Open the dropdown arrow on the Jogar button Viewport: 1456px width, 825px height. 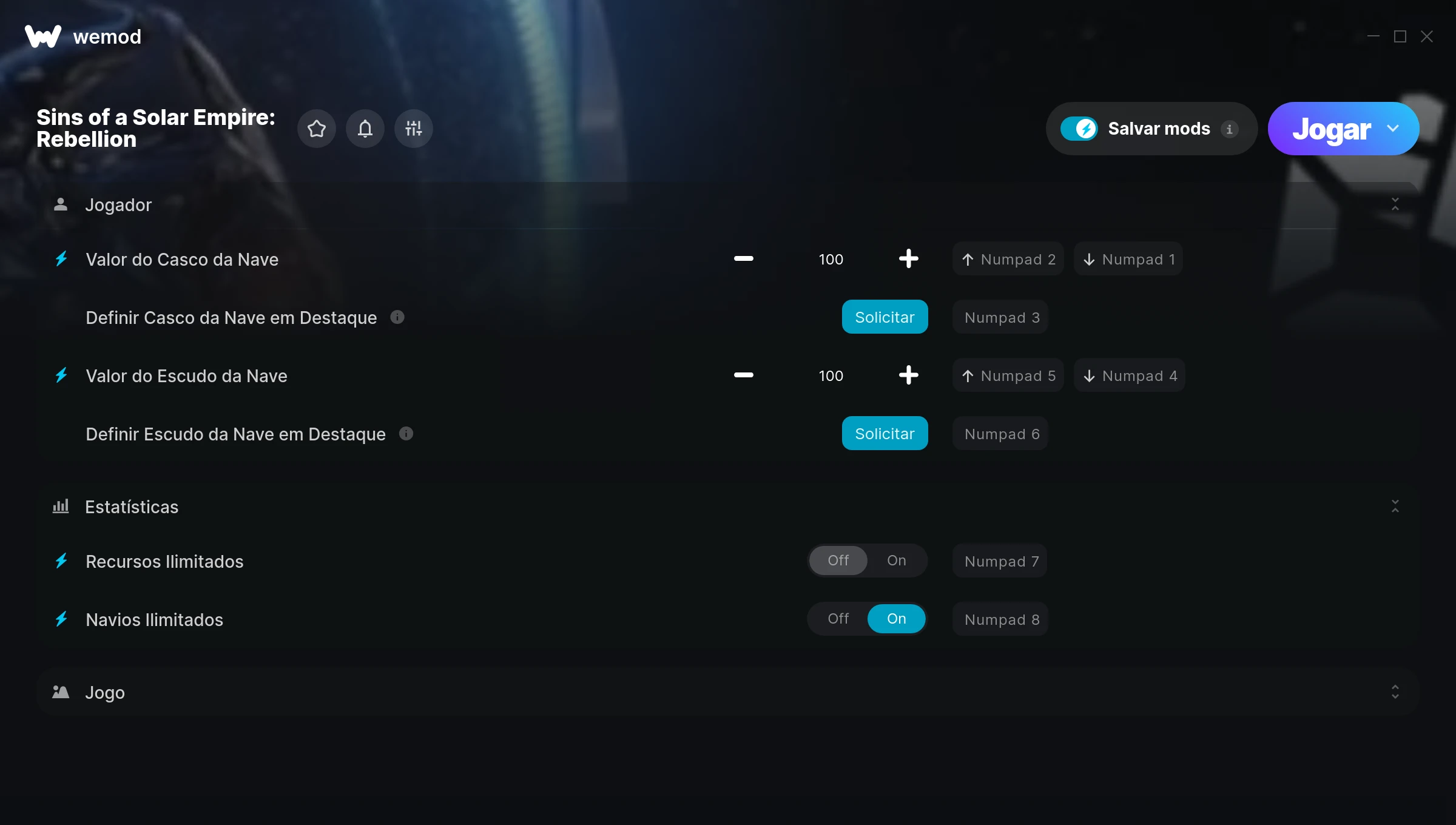[x=1393, y=129]
